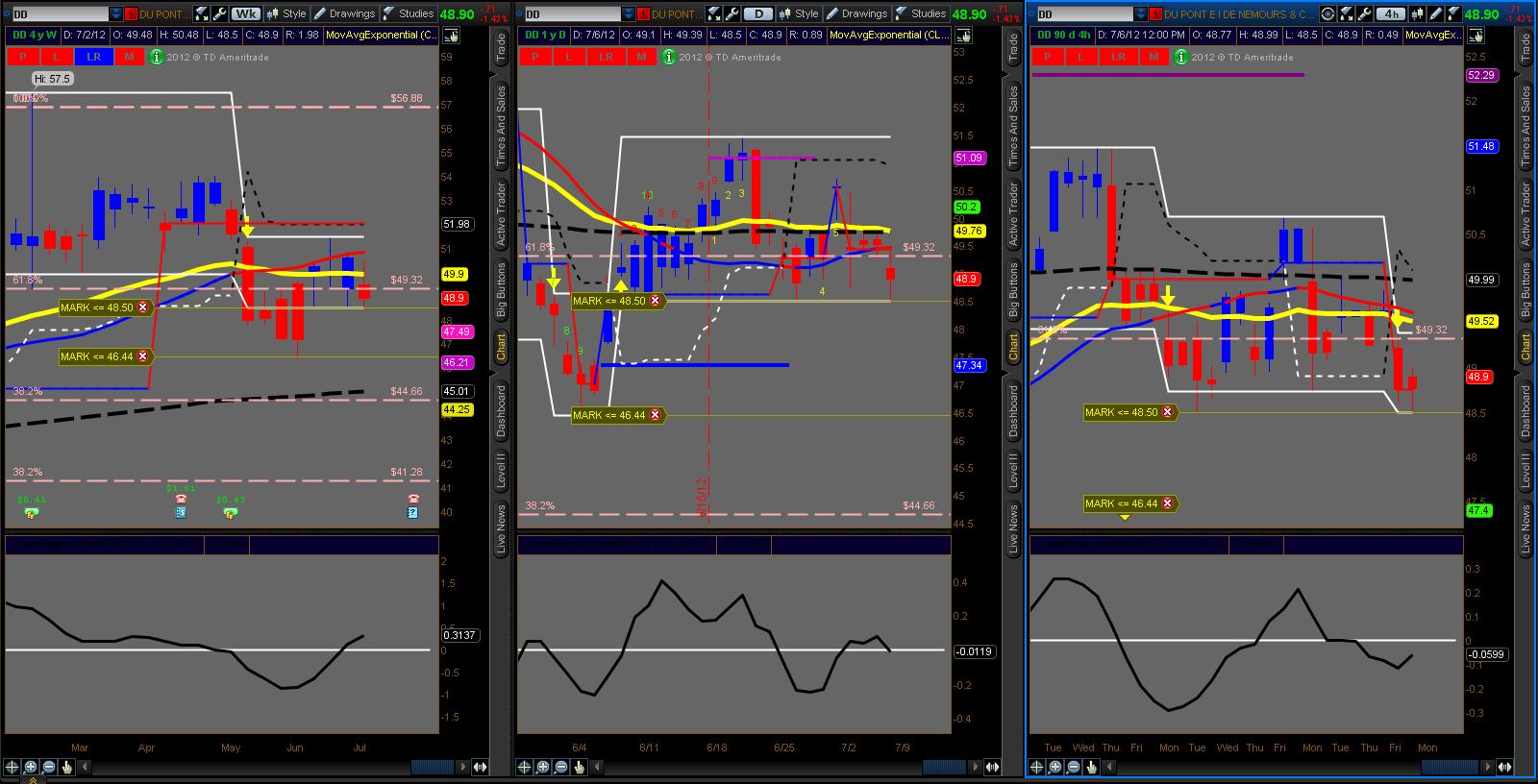Open Level II tab beside 4h chart
Viewport: 1538px width, 784px height.
(x=1526, y=470)
